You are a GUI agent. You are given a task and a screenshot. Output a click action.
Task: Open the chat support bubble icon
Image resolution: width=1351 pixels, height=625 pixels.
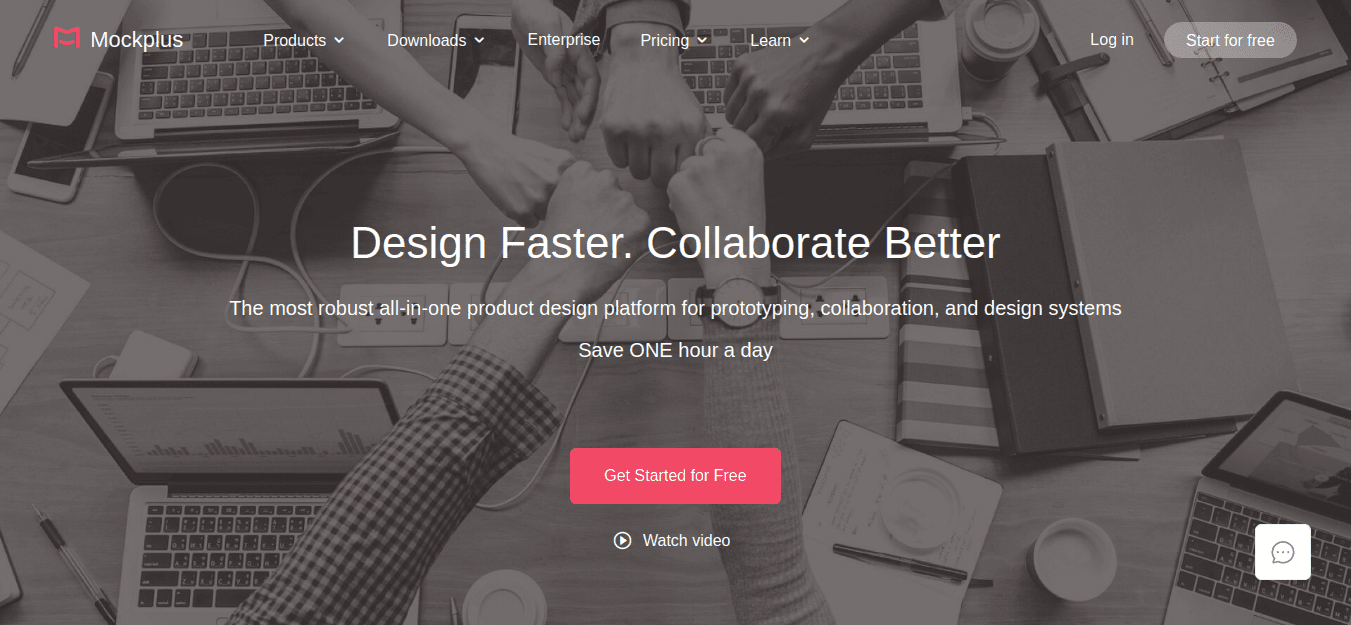point(1283,552)
